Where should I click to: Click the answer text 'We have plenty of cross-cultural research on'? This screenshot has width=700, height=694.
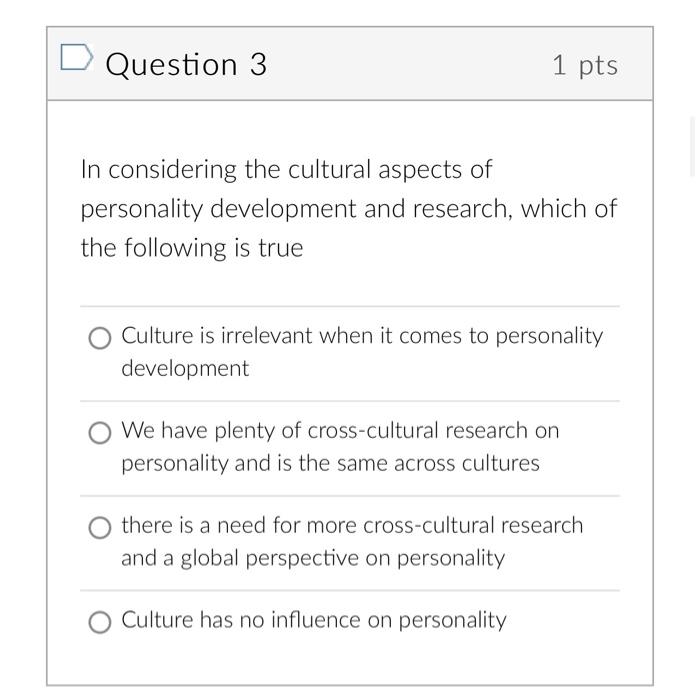(x=340, y=431)
